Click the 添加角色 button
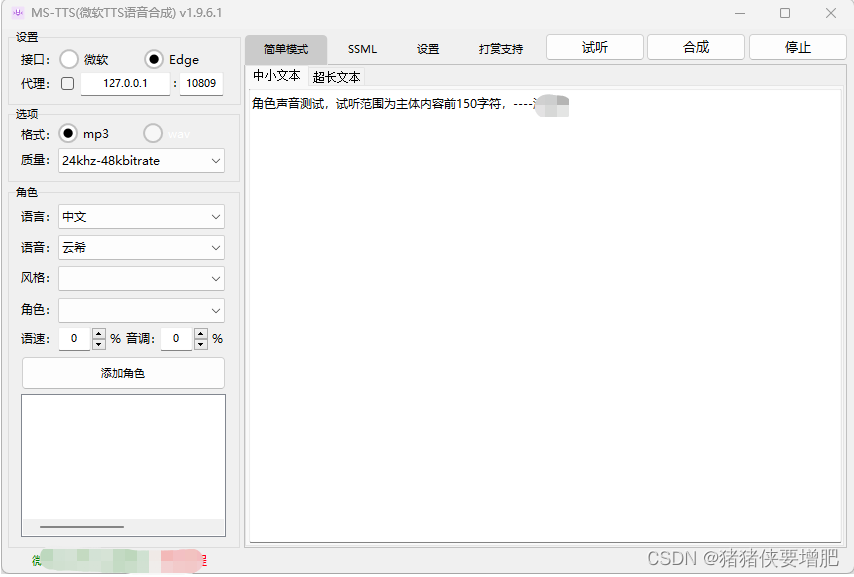This screenshot has width=854, height=577. coord(123,373)
